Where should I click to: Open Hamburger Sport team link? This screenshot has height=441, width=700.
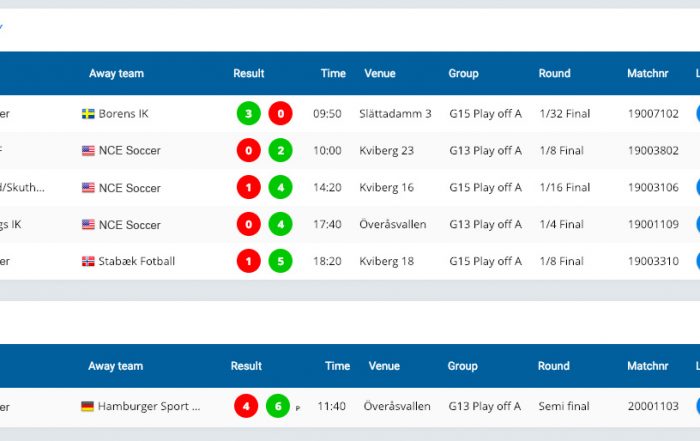(149, 406)
